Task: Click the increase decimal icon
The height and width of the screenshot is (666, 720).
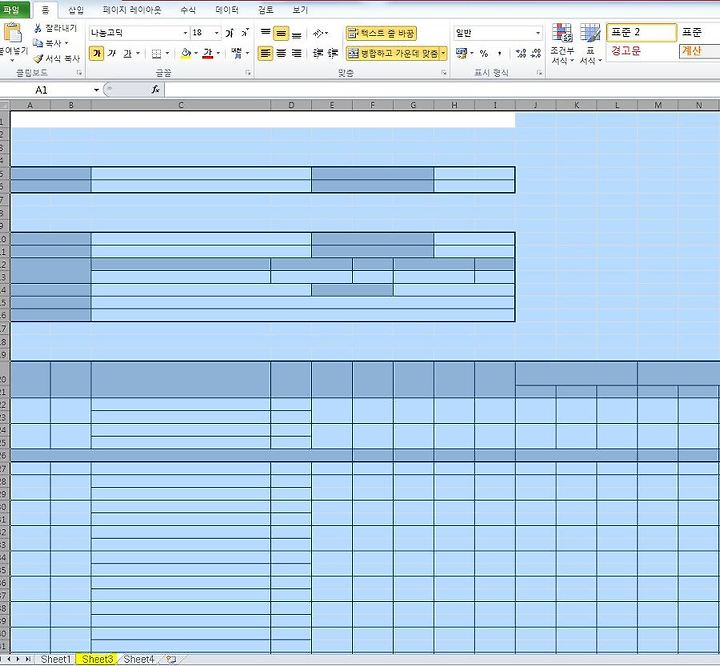Action: click(x=521, y=53)
